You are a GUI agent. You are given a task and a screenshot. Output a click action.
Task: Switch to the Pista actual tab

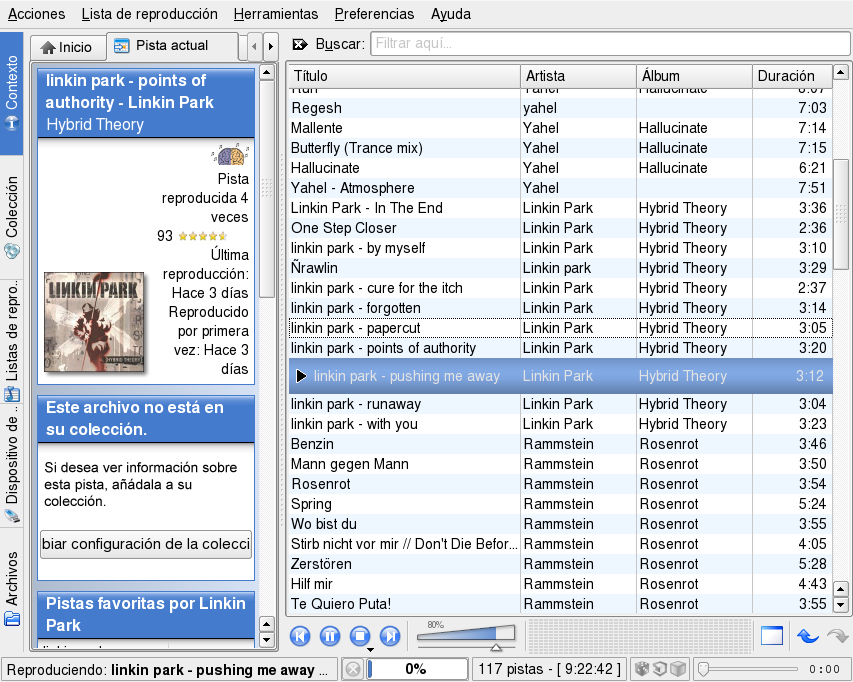(x=172, y=46)
